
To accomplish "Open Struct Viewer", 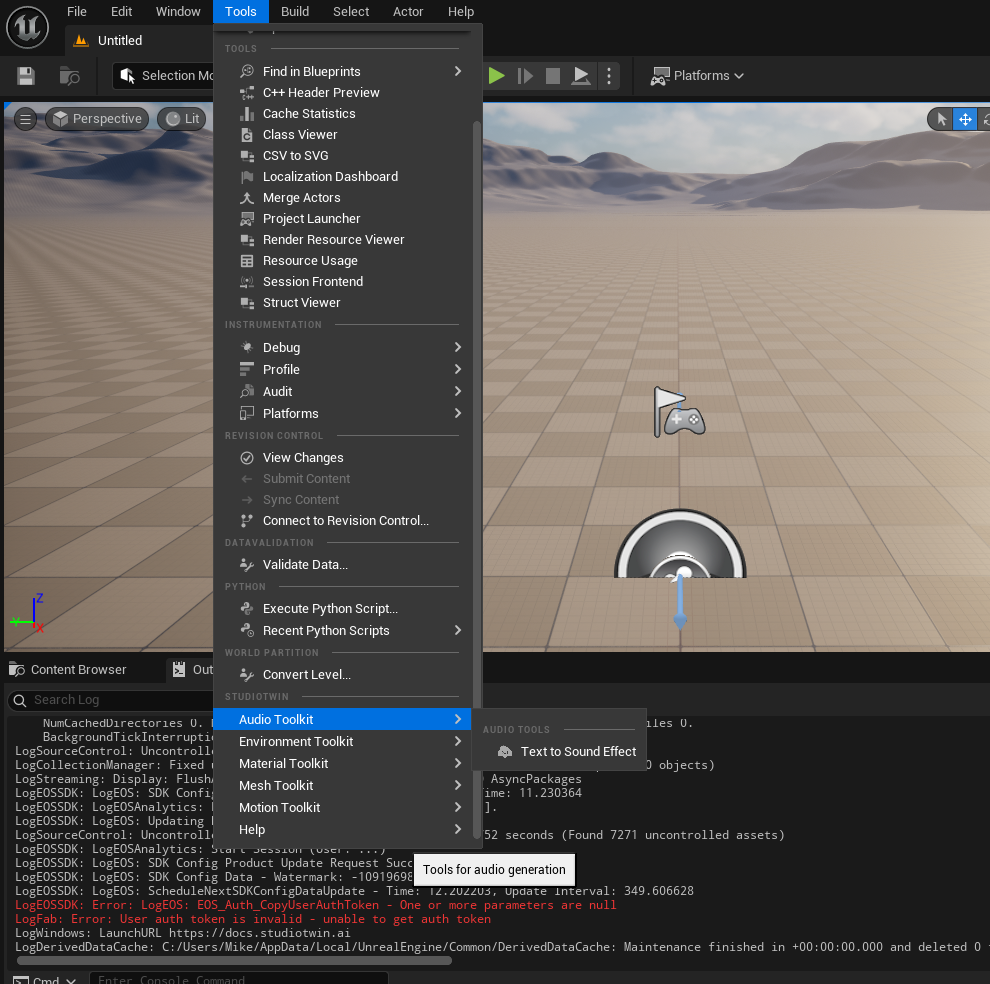I will pos(343,303).
